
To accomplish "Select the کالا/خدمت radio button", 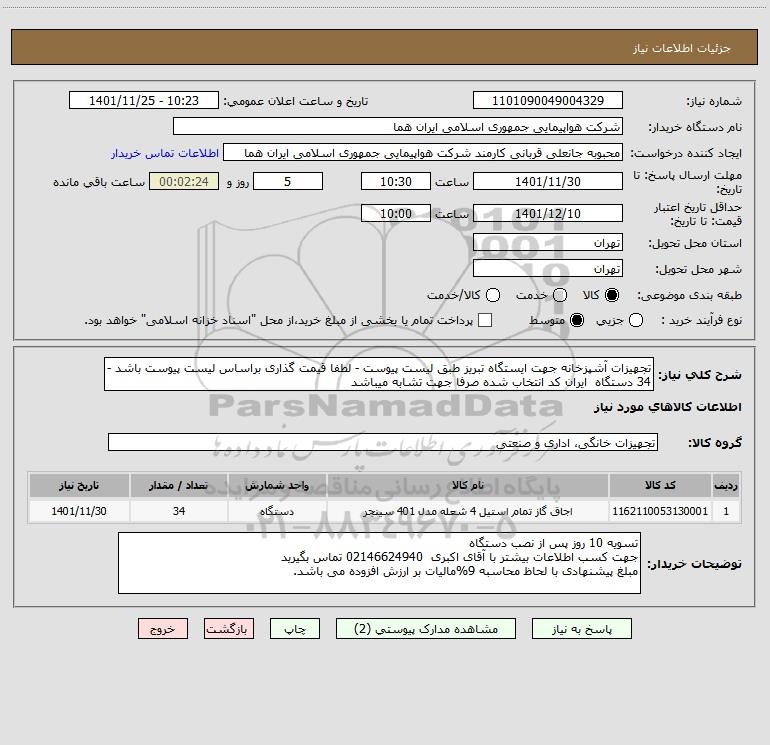I will (493, 295).
